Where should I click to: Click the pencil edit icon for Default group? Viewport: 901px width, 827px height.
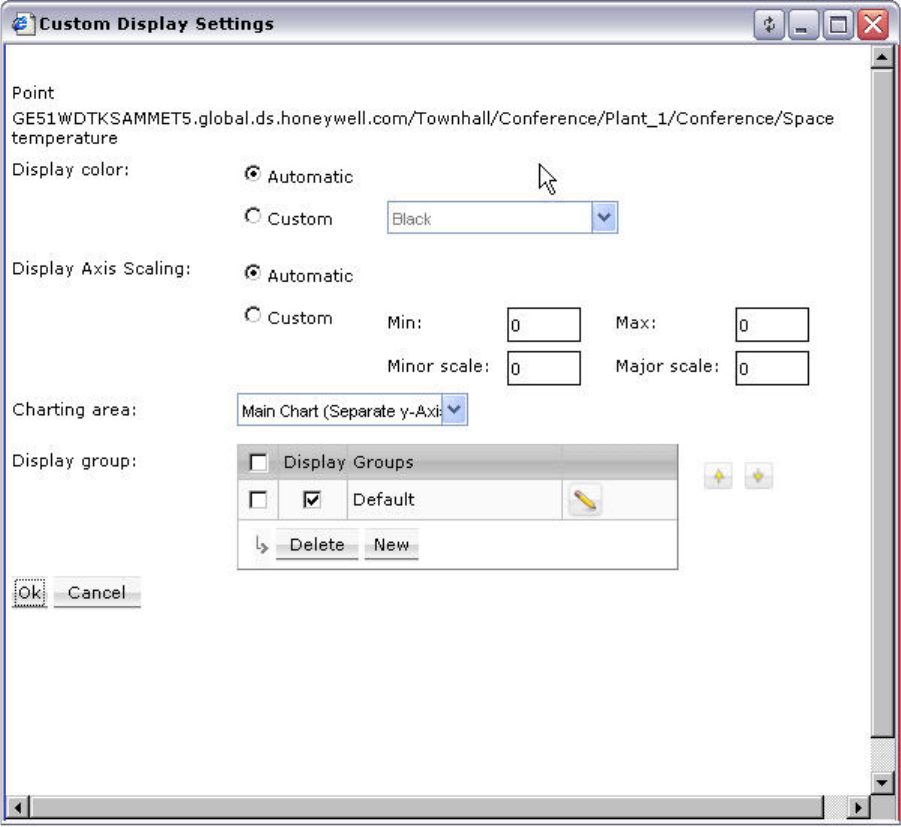point(586,500)
